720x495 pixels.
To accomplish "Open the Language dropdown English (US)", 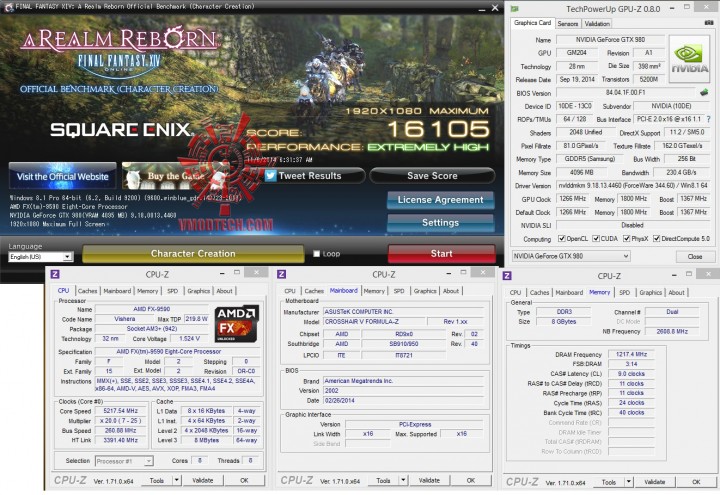I will [x=41, y=257].
